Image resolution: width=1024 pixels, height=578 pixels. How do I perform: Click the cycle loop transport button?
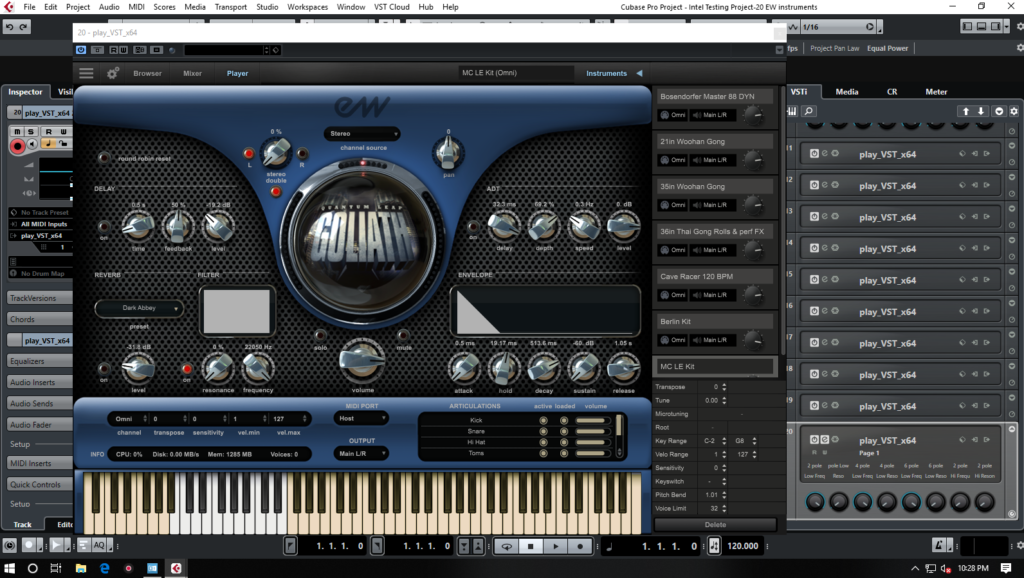[x=506, y=546]
